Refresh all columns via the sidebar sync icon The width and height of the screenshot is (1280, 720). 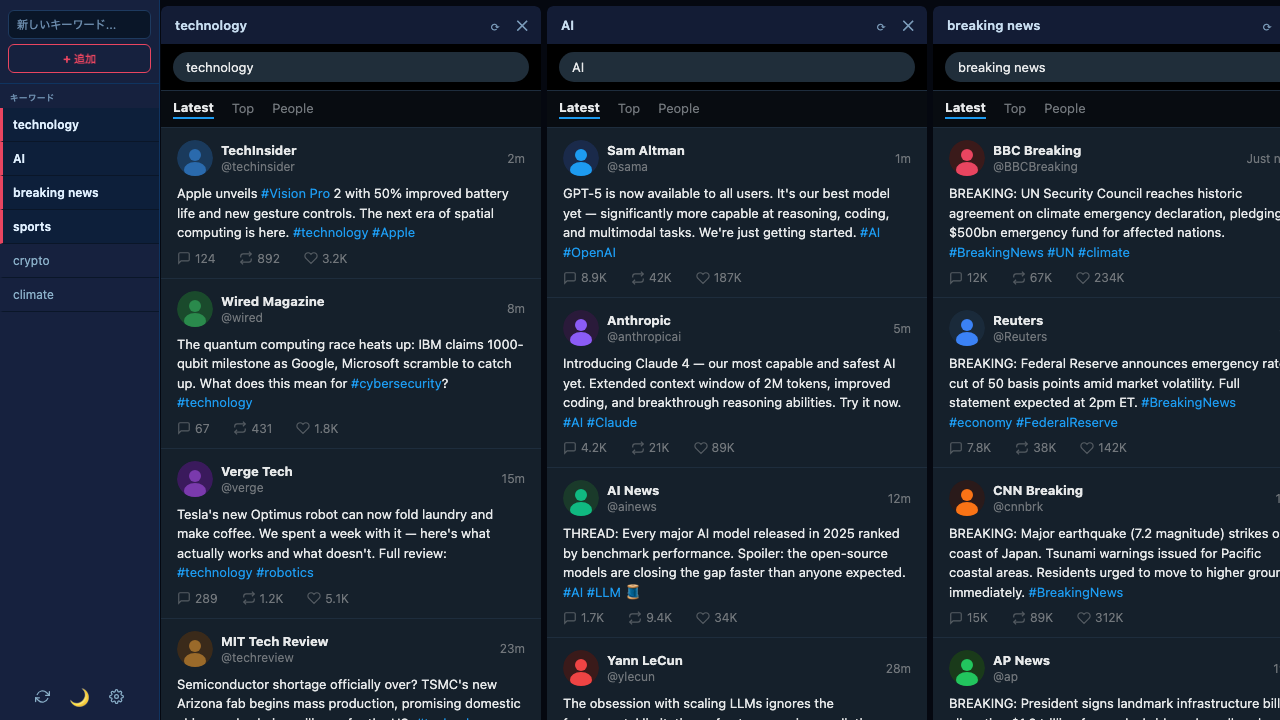pyautogui.click(x=42, y=697)
